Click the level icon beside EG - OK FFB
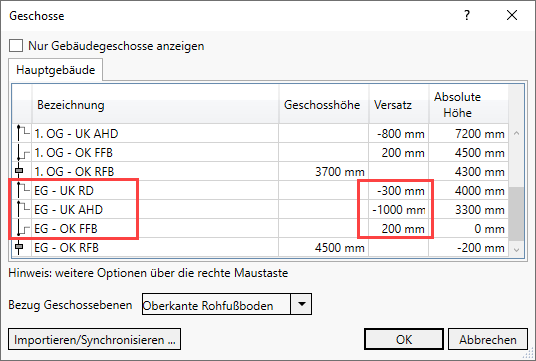 point(23,228)
